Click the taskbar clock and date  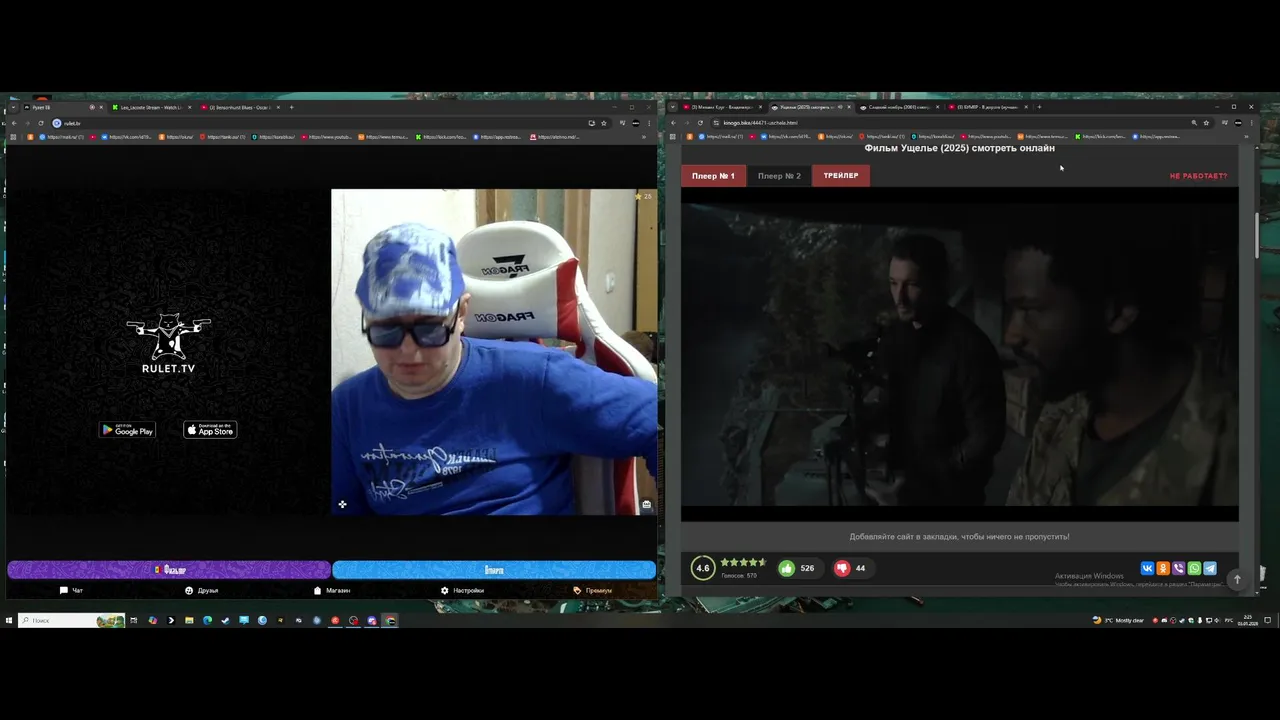1248,620
